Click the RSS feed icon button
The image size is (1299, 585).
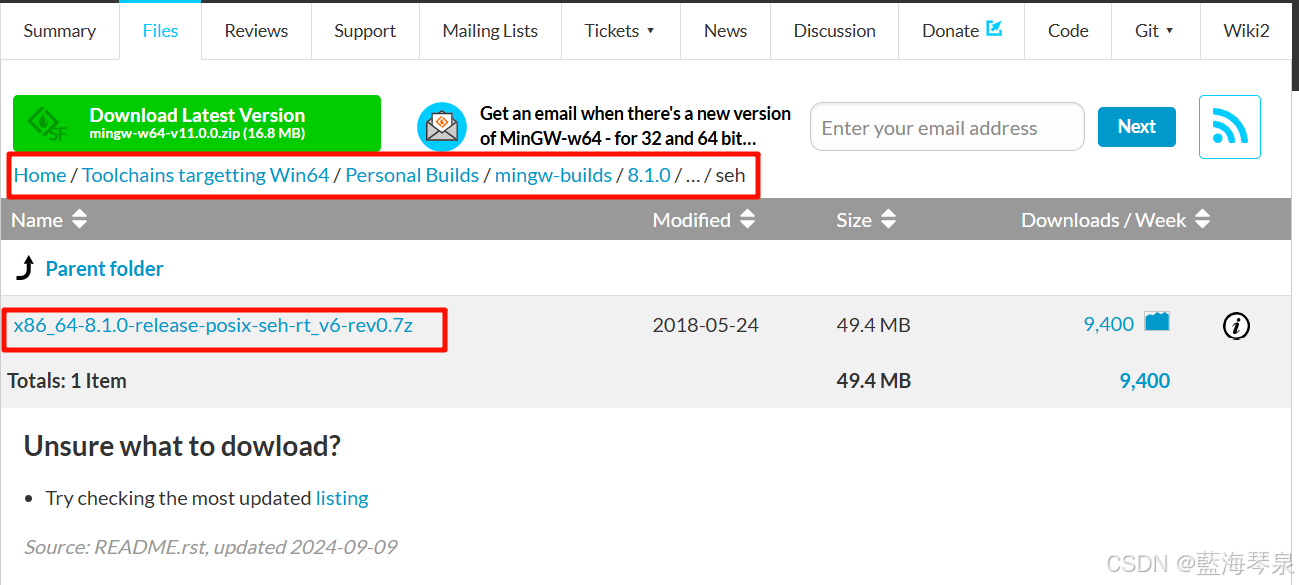point(1229,127)
